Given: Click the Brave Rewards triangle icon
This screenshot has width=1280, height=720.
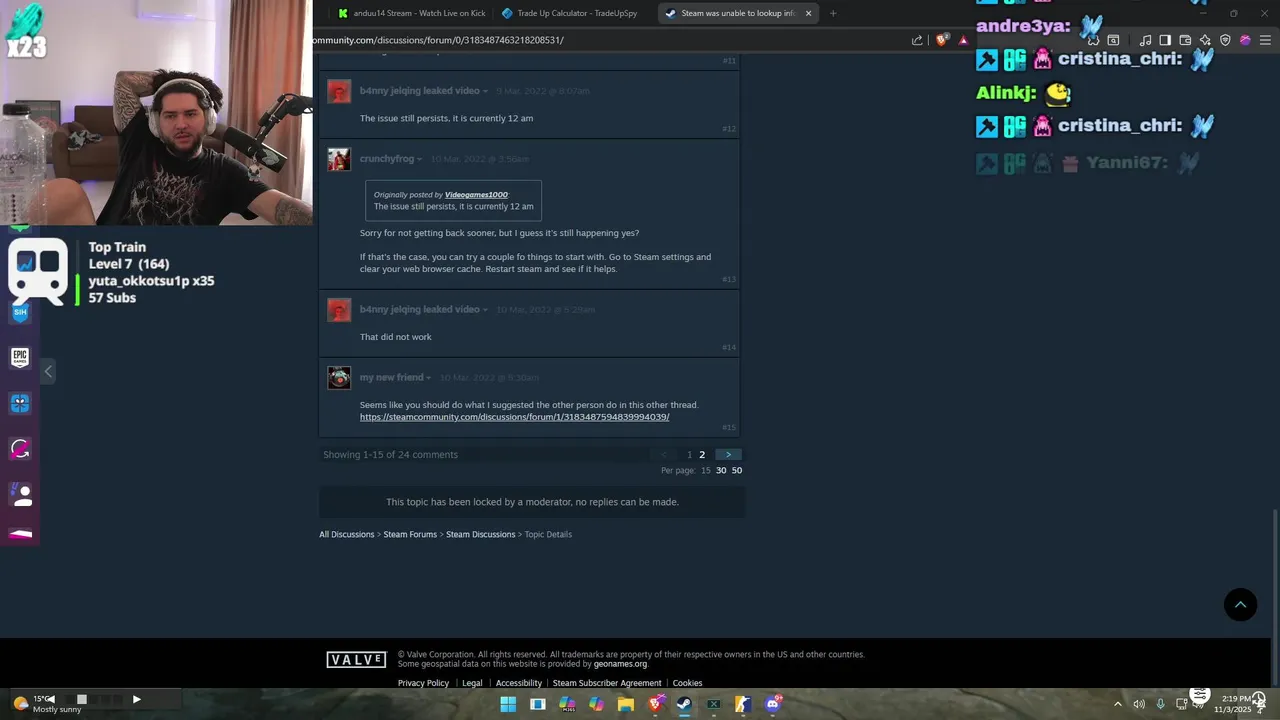Looking at the screenshot, I should (x=963, y=40).
